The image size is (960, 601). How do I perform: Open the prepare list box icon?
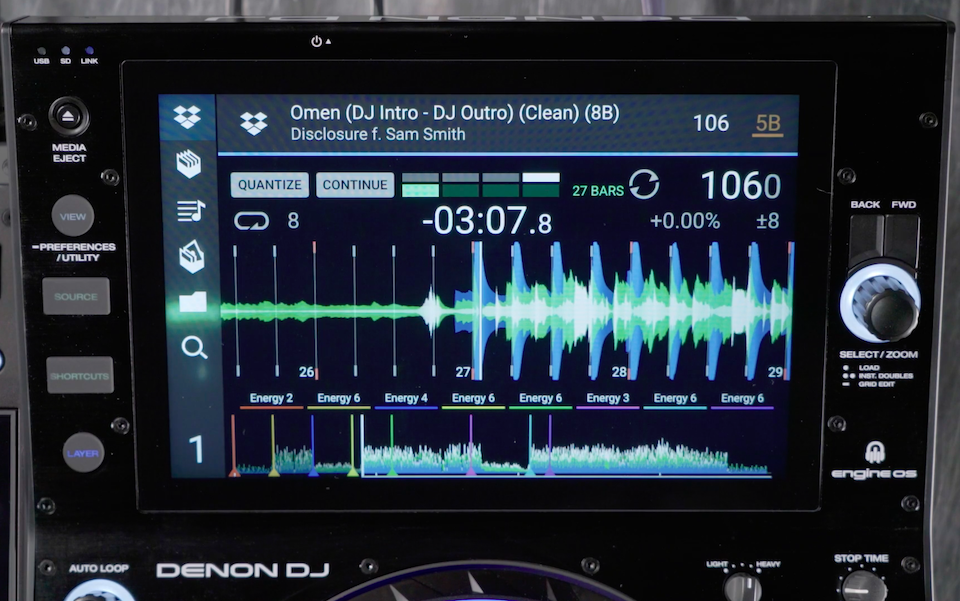[191, 257]
